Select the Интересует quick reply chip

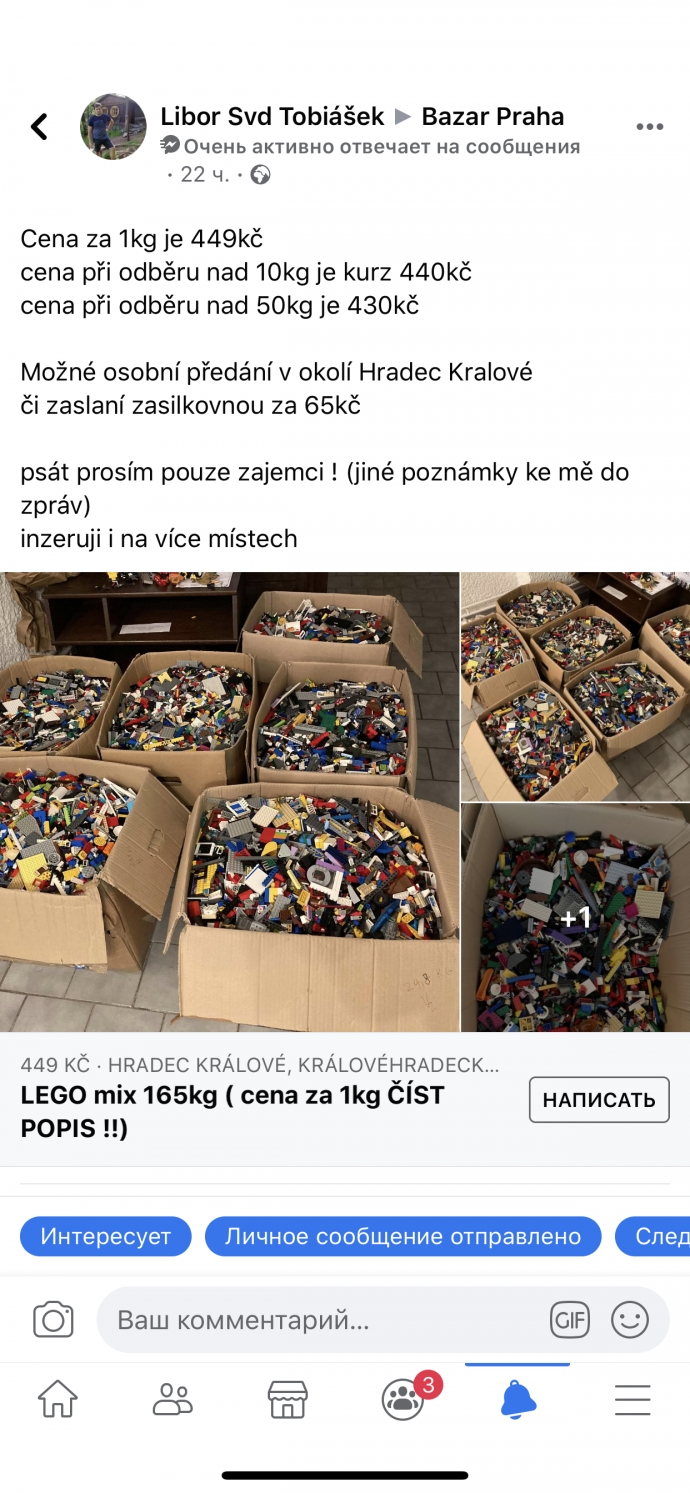106,1236
